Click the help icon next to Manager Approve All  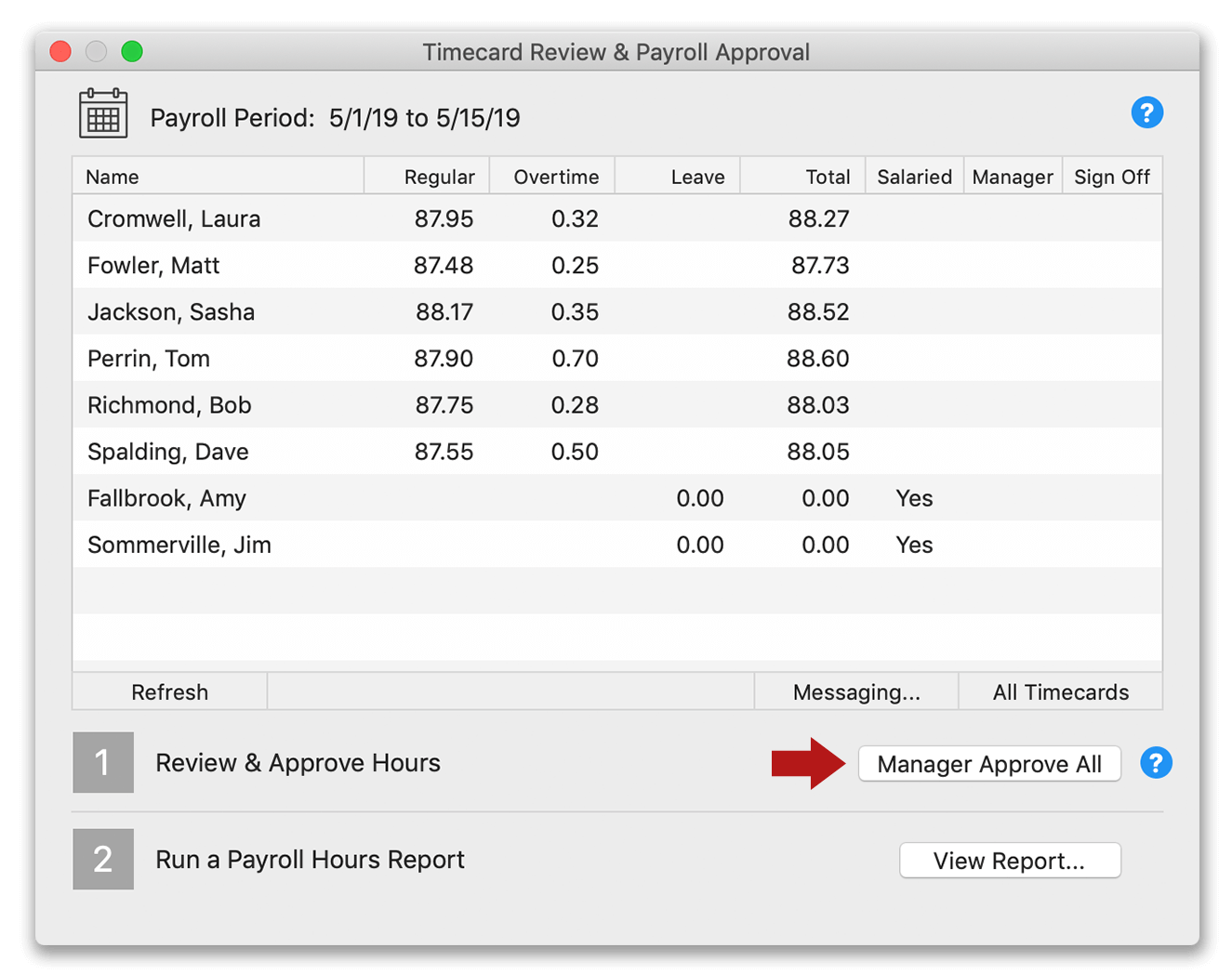pyautogui.click(x=1156, y=763)
